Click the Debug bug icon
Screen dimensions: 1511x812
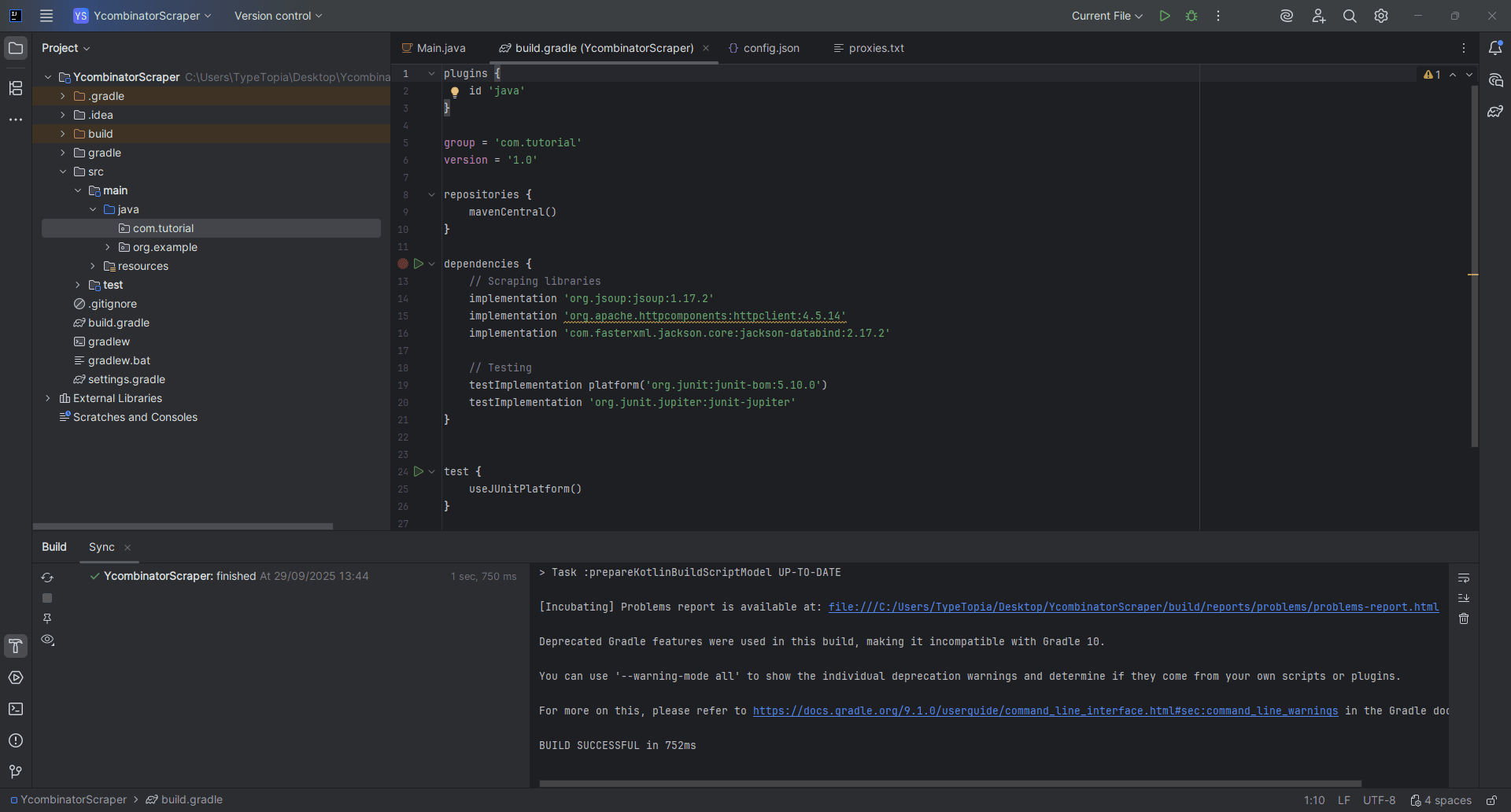click(x=1191, y=16)
